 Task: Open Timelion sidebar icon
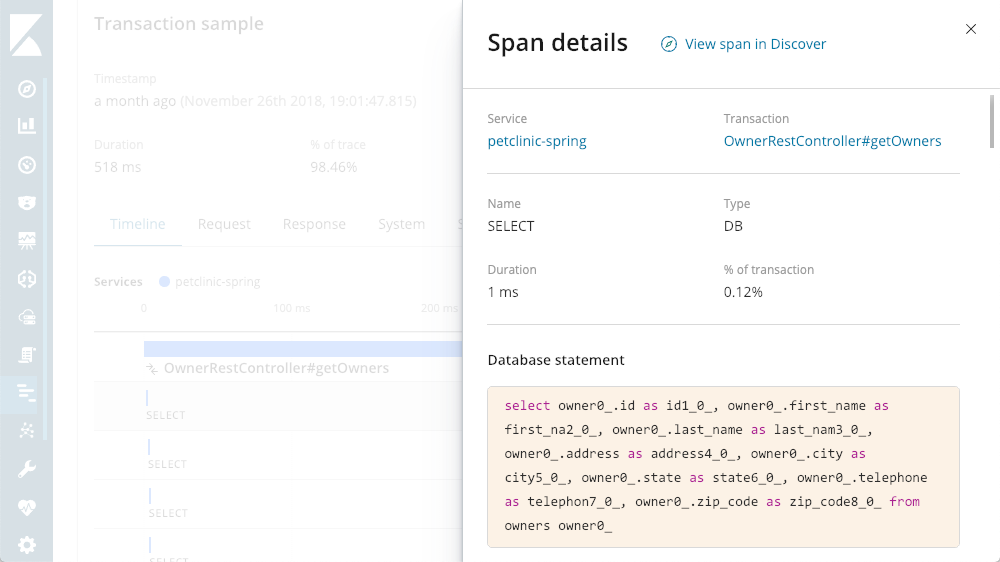(27, 203)
